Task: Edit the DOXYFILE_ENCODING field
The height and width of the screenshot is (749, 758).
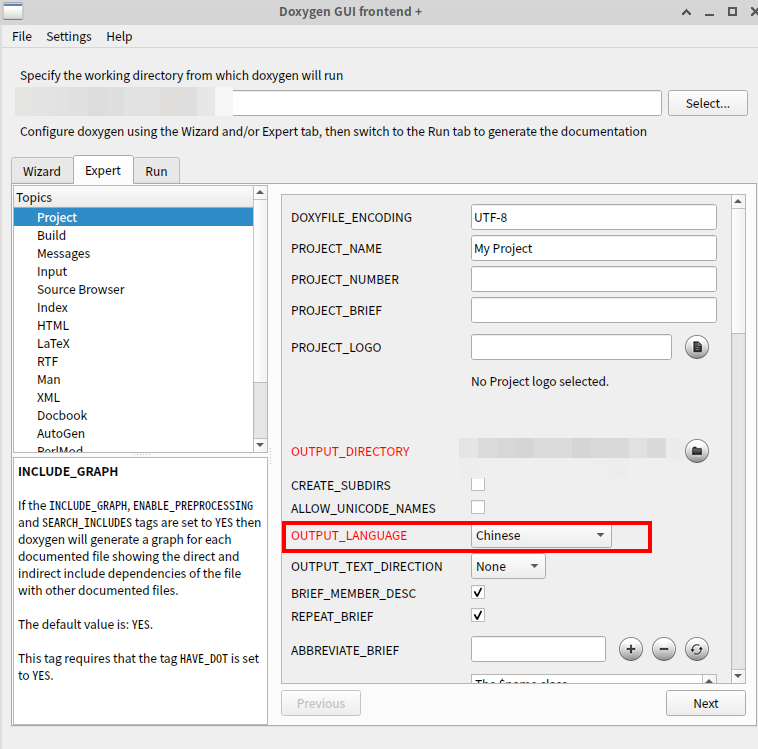Action: [x=594, y=217]
